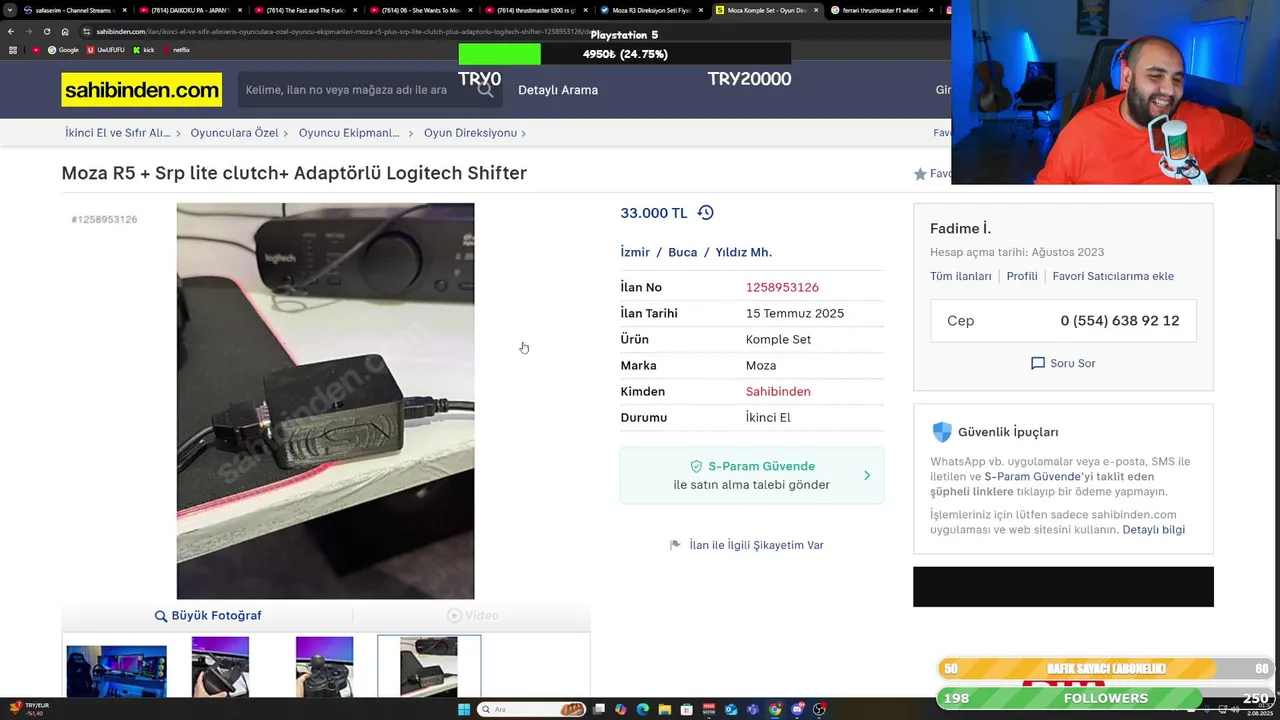Image resolution: width=1280 pixels, height=720 pixels.
Task: Open the tab search dropdown arrow
Action: (x=10, y=10)
